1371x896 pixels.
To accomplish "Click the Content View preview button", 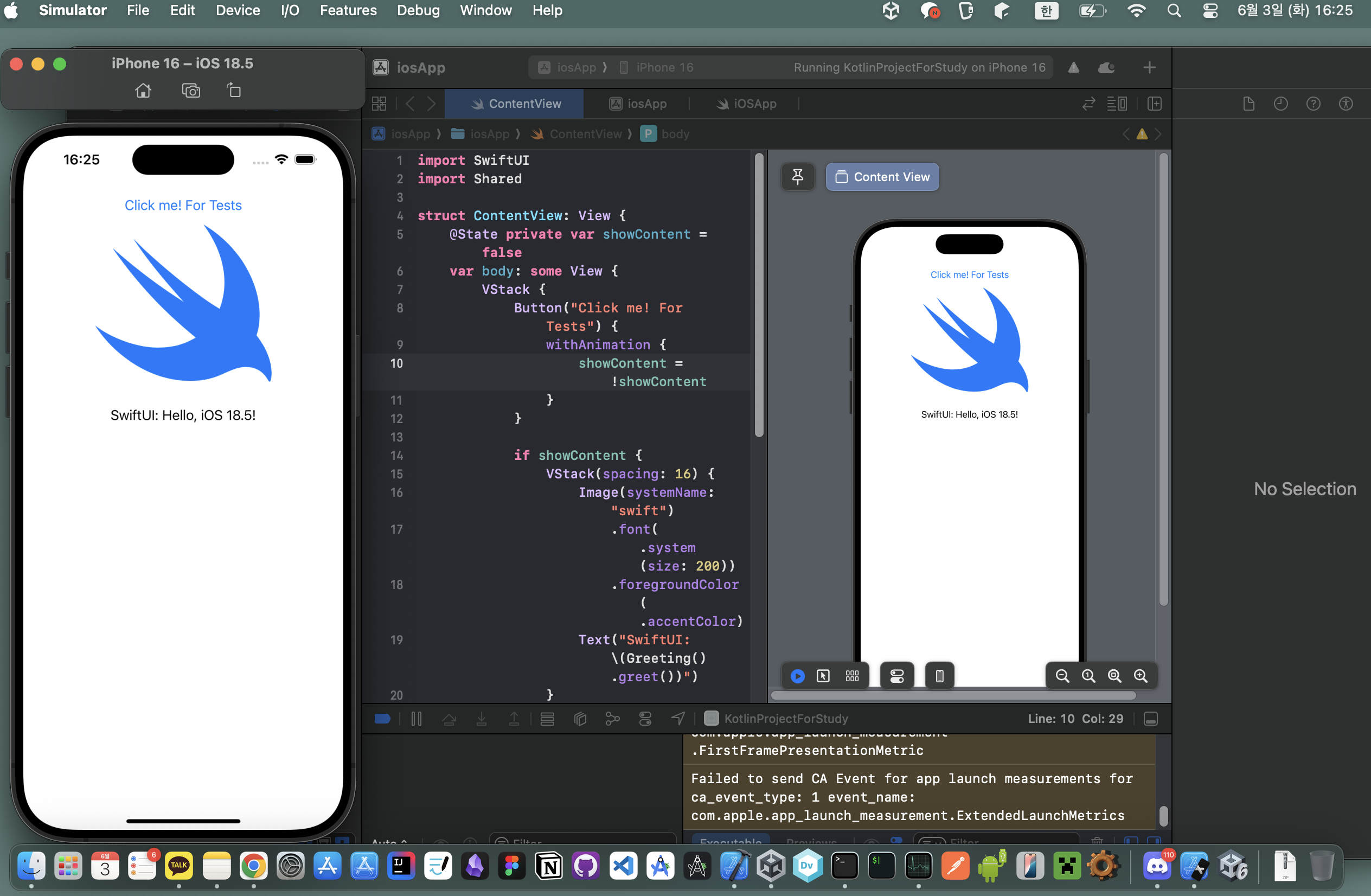I will [882, 176].
